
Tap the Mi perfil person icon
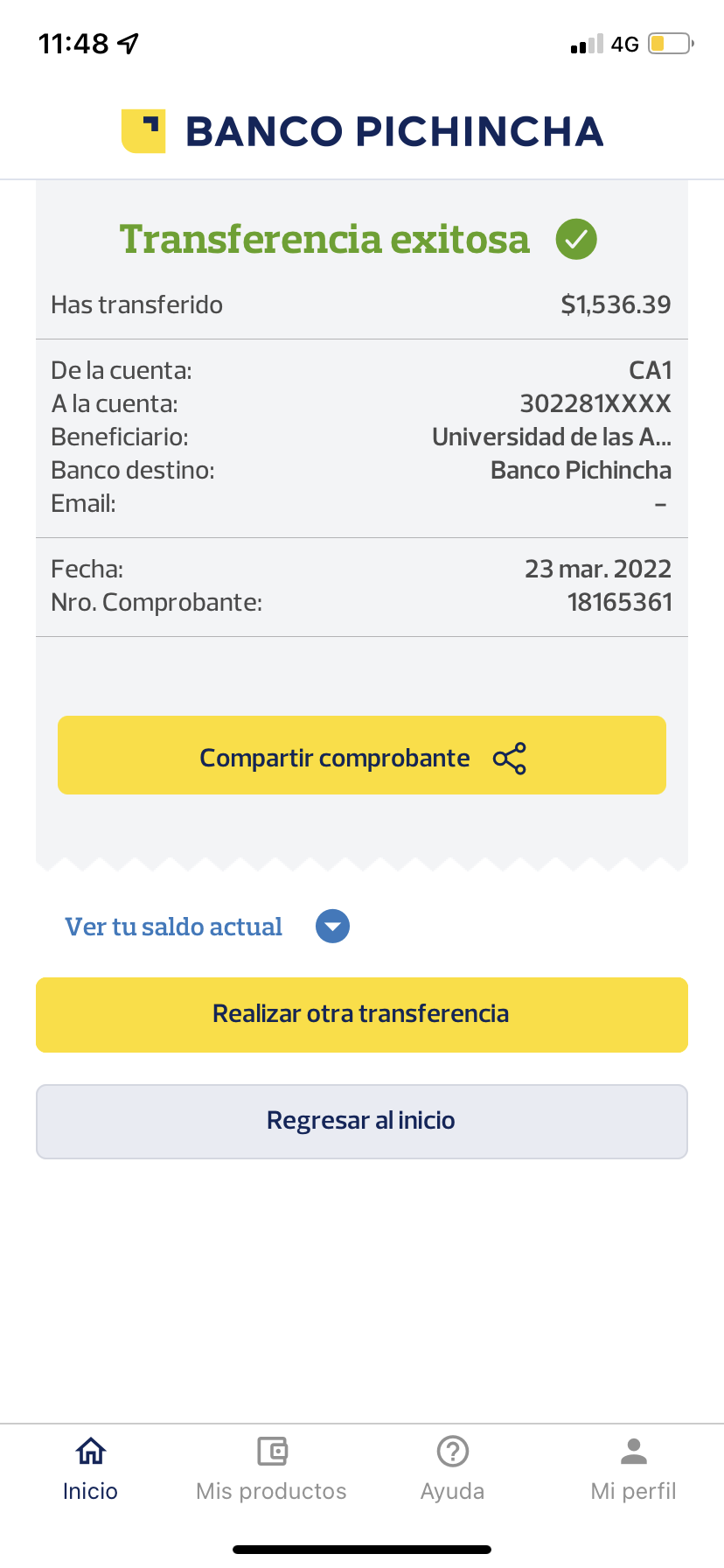pos(634,1452)
